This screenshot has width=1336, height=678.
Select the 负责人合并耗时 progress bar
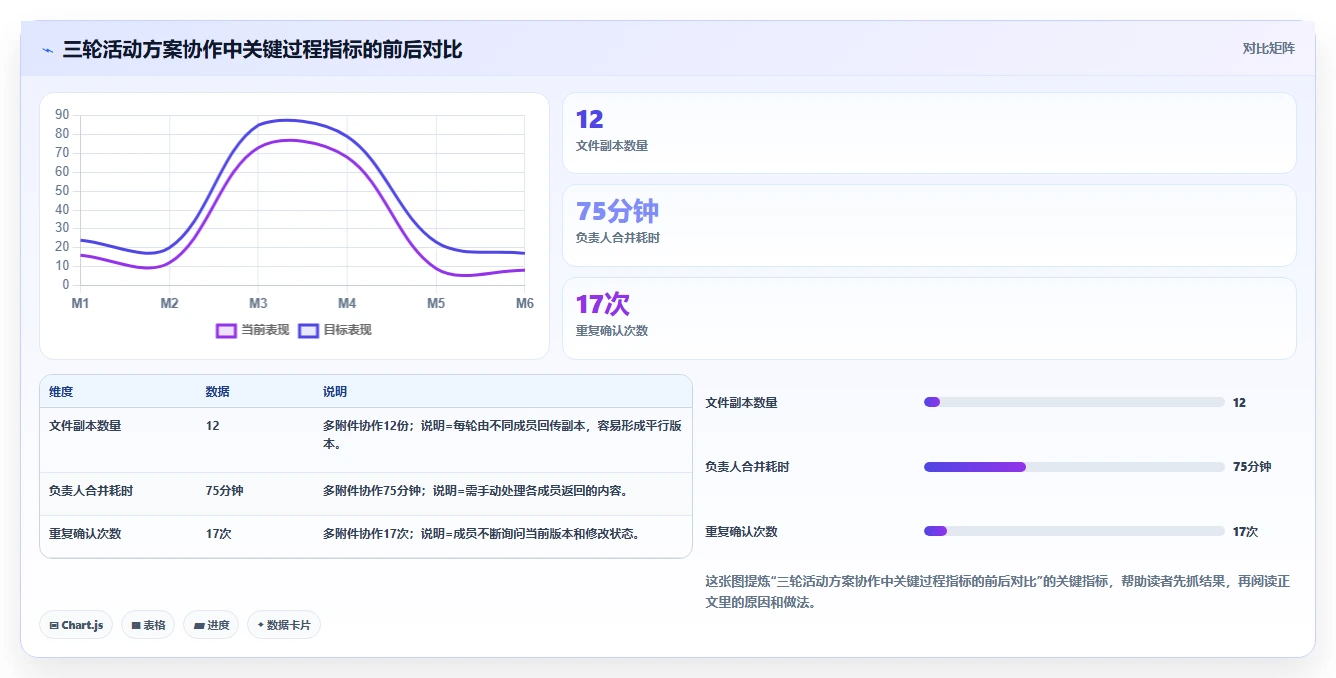pos(1074,467)
